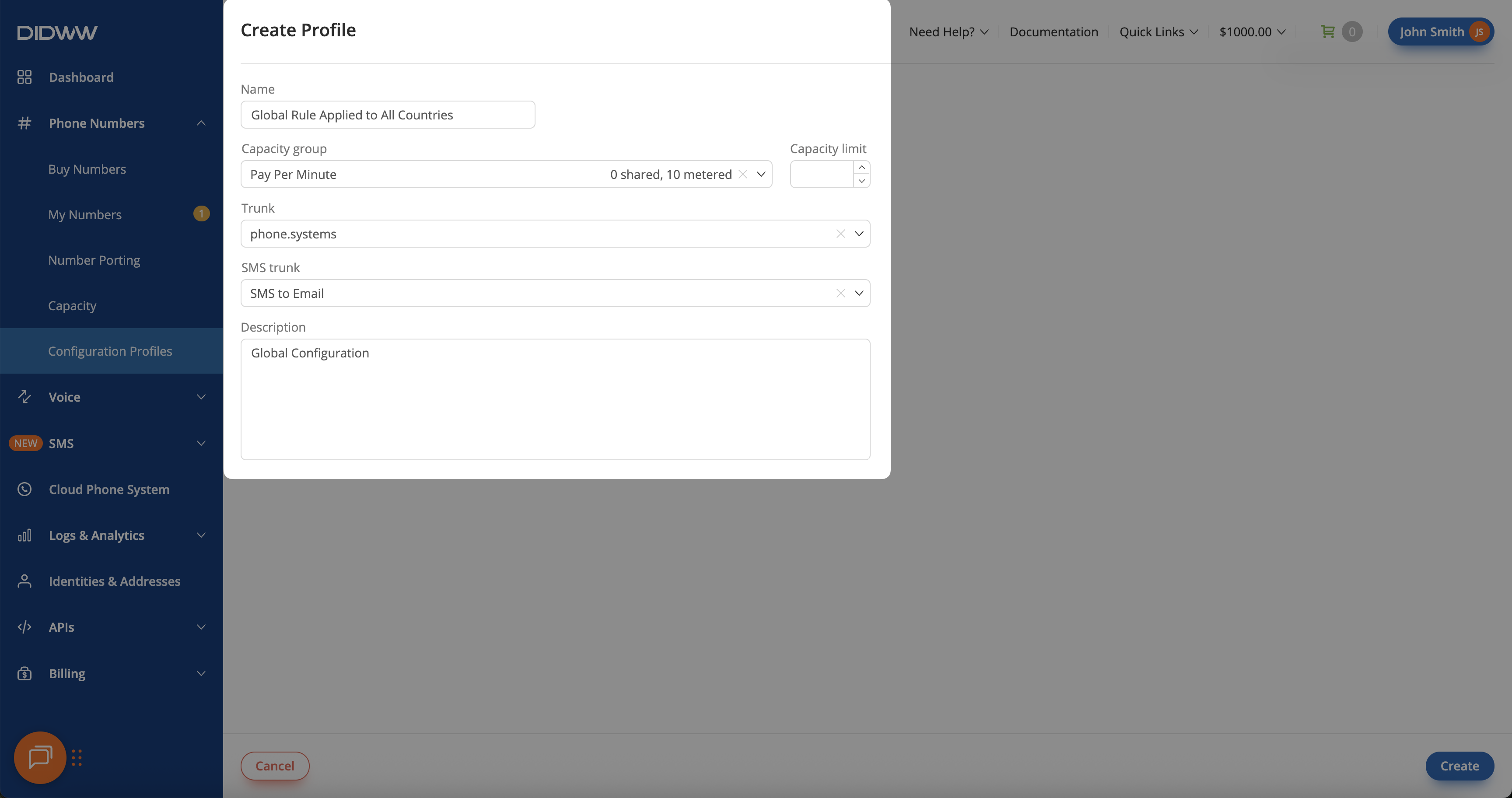The height and width of the screenshot is (798, 1512).
Task: Open Configuration Profiles in sidebar
Action: click(x=110, y=351)
